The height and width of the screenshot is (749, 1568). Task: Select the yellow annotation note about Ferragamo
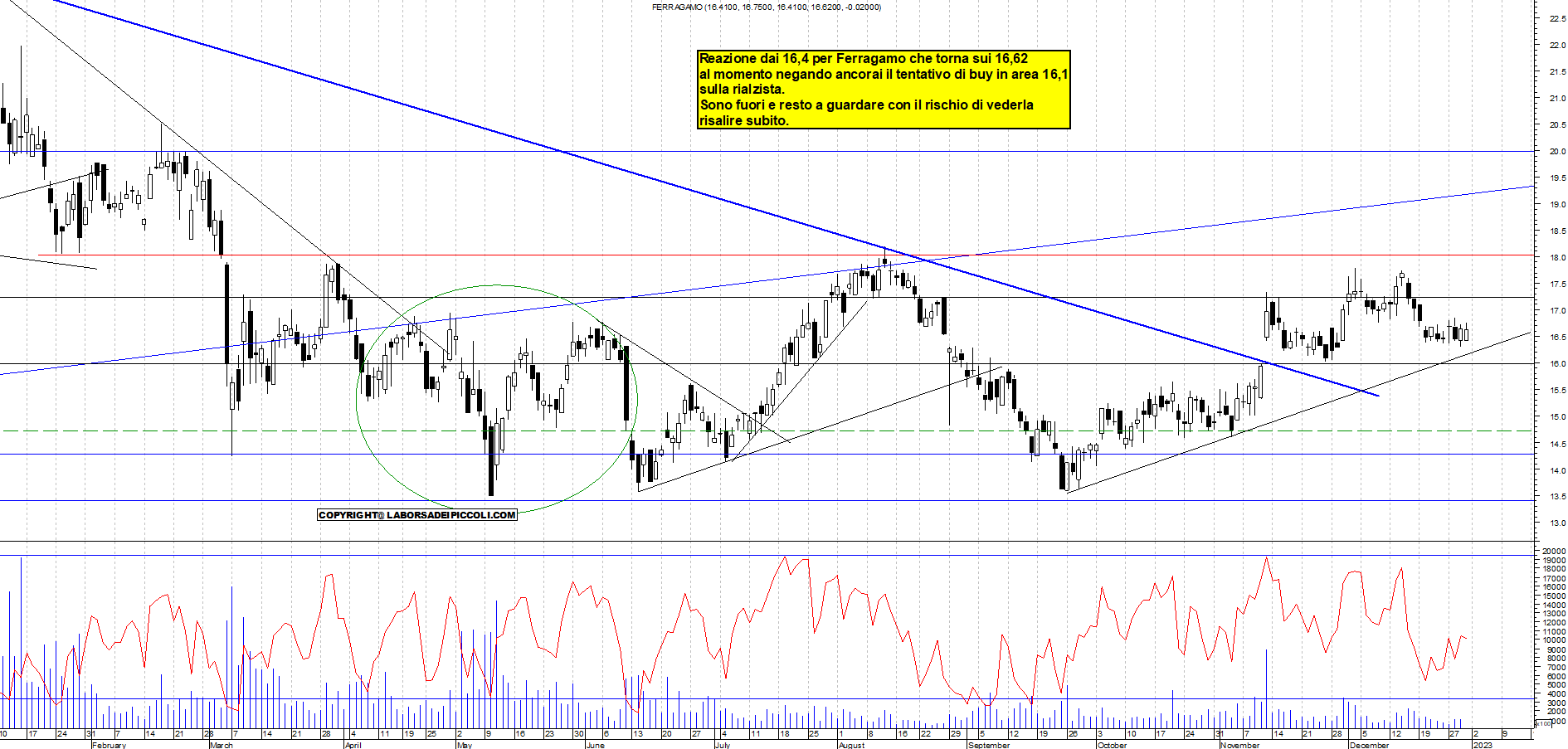coord(884,90)
